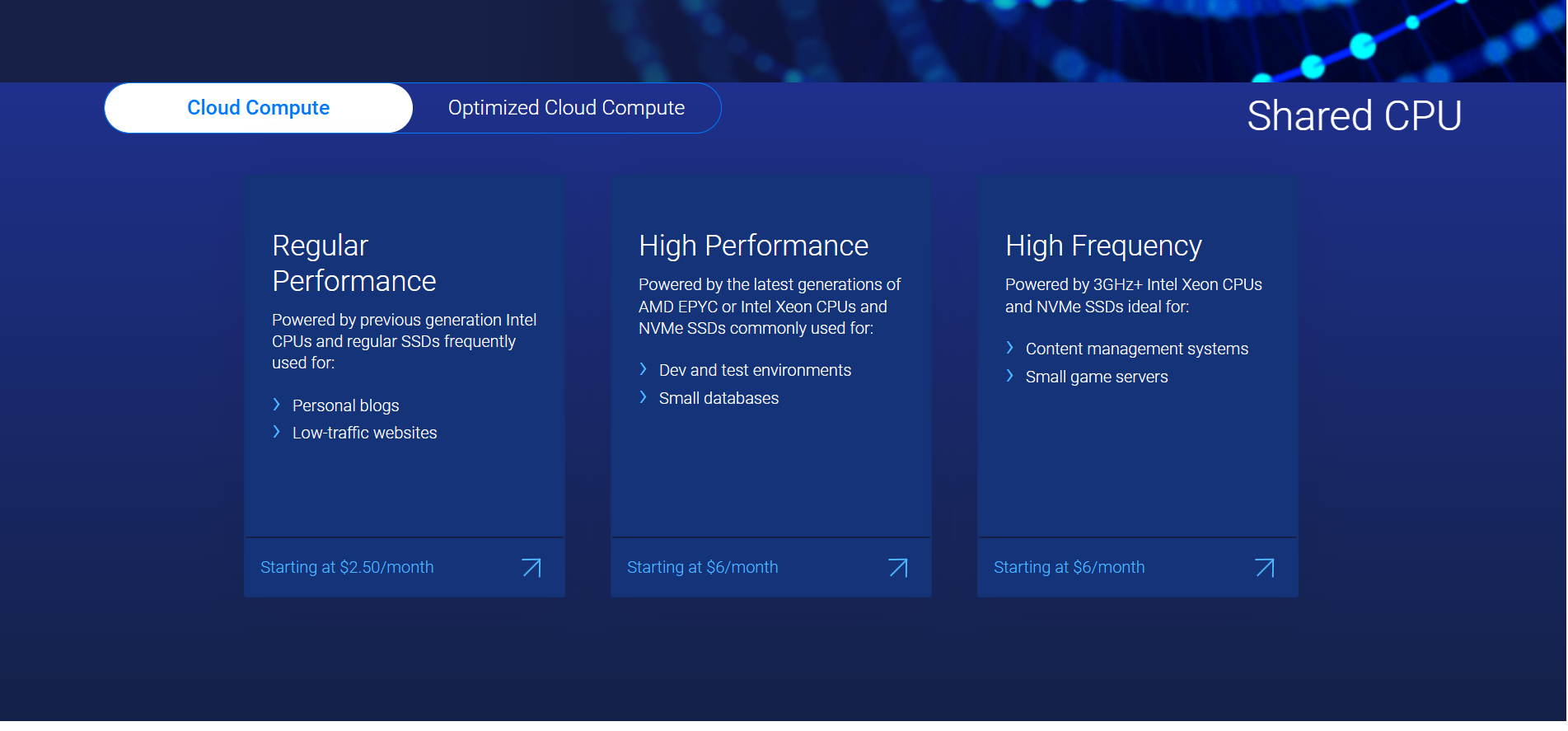This screenshot has width=1568, height=731.
Task: Open the Starting at $2.50/month link
Action: coord(347,568)
